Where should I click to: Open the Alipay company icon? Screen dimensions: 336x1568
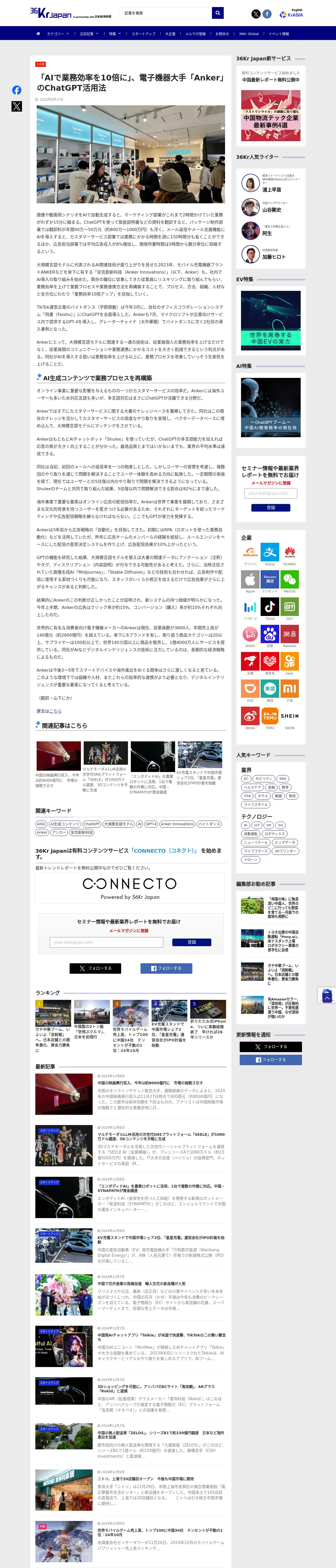coord(270,552)
